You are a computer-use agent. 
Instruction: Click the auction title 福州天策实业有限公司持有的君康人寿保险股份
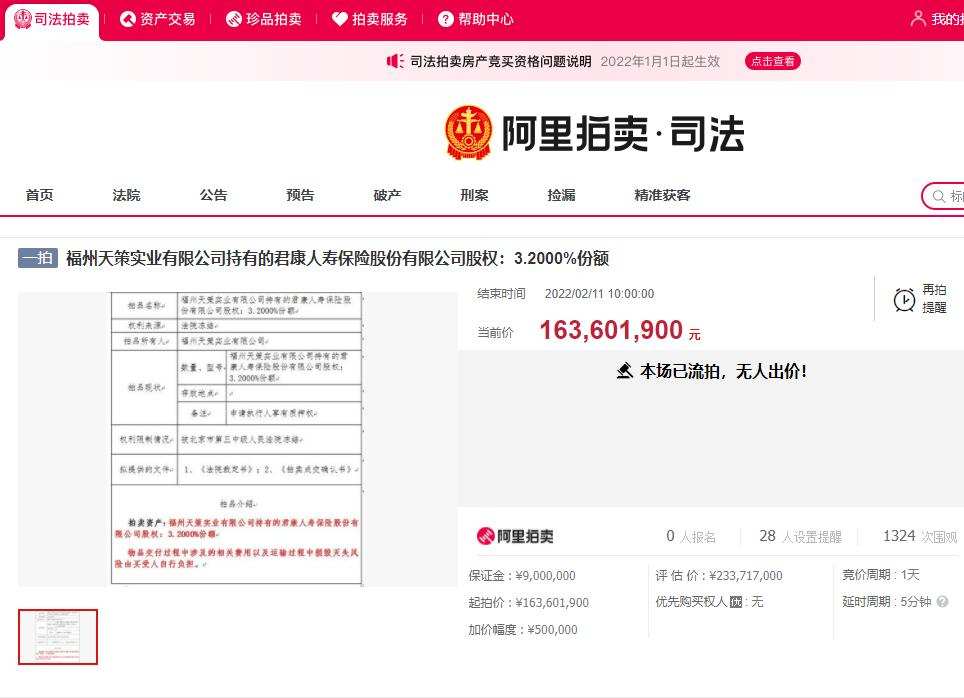(x=338, y=258)
